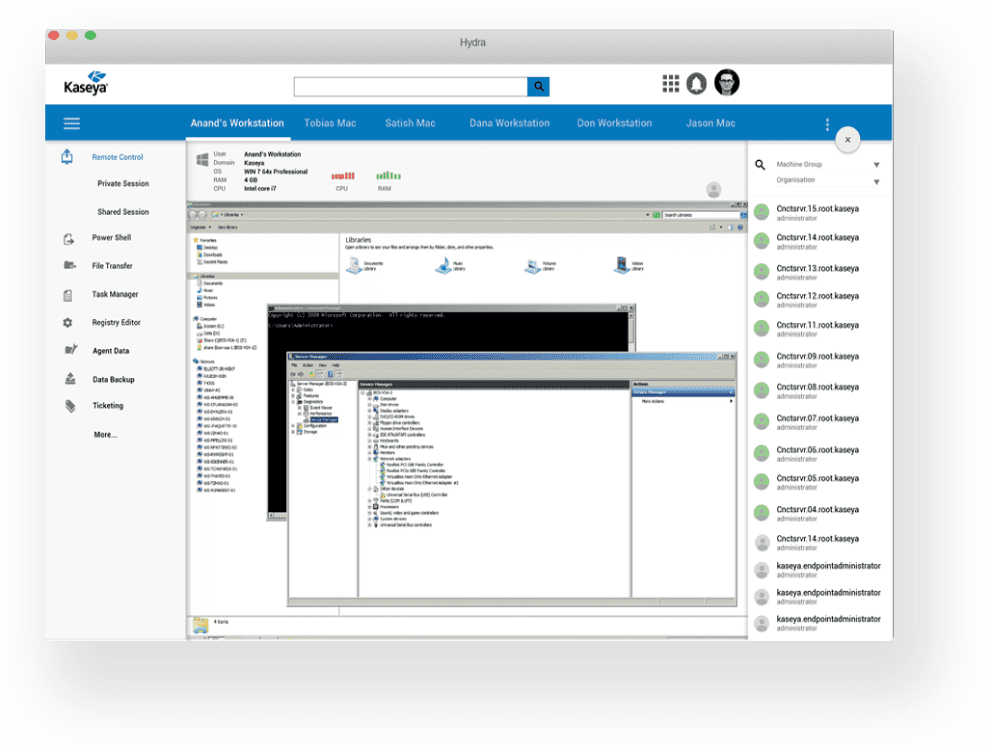Image resolution: width=985 pixels, height=750 pixels.
Task: Click the Task Manager icon
Action: pos(68,295)
